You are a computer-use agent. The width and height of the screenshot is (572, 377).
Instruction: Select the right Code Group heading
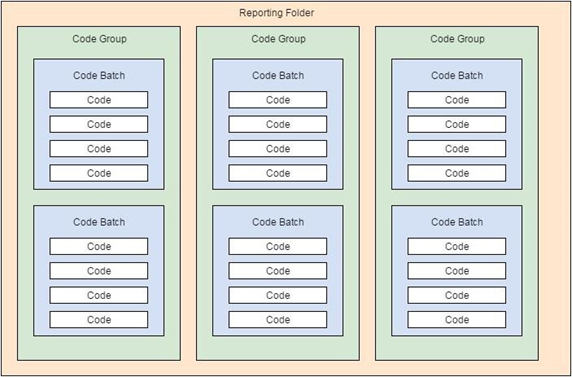(x=457, y=39)
